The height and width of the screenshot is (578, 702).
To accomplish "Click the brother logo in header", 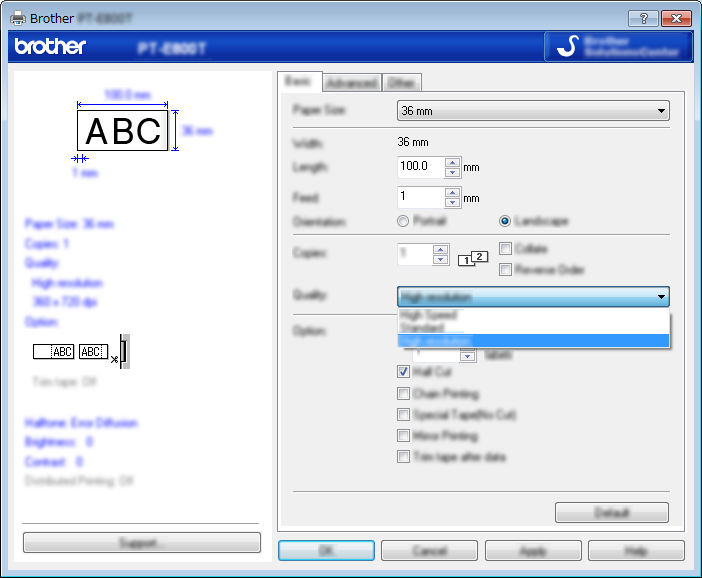I will 50,46.
